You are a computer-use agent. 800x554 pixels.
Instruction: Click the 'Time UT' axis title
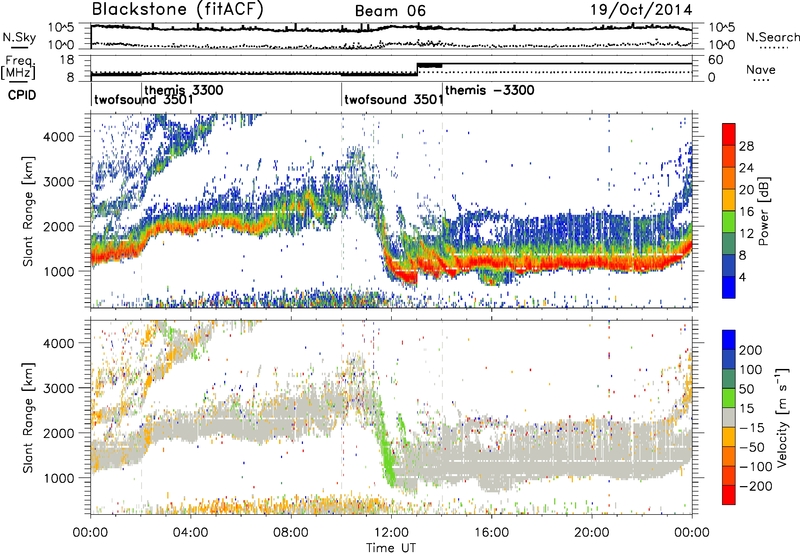pyautogui.click(x=391, y=547)
